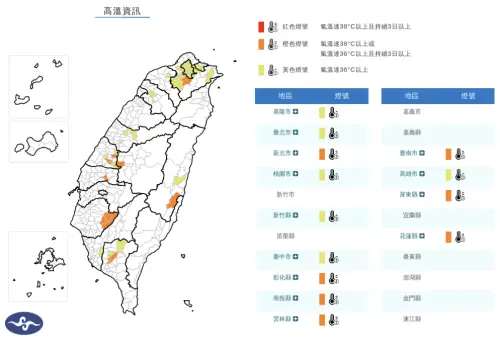
Task: Click the thermometer icon in 南投縣 row
Action: 334,299
